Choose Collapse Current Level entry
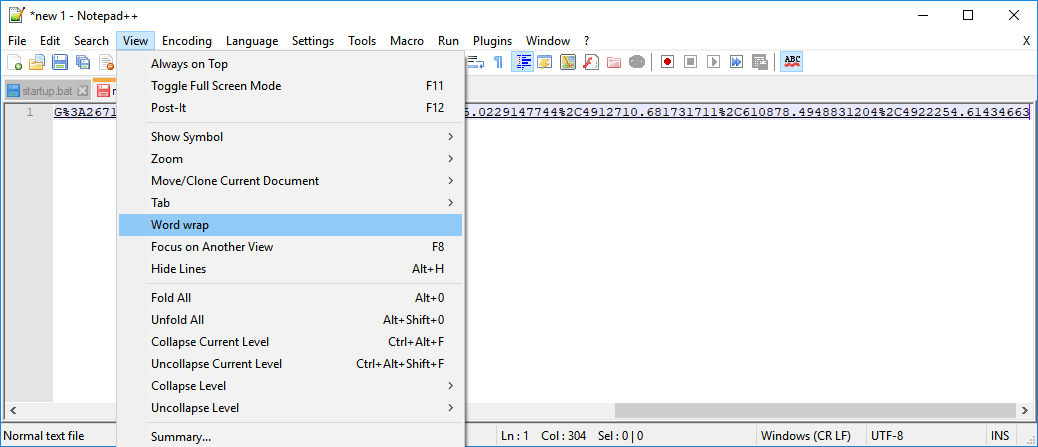1038x447 pixels. [291, 342]
